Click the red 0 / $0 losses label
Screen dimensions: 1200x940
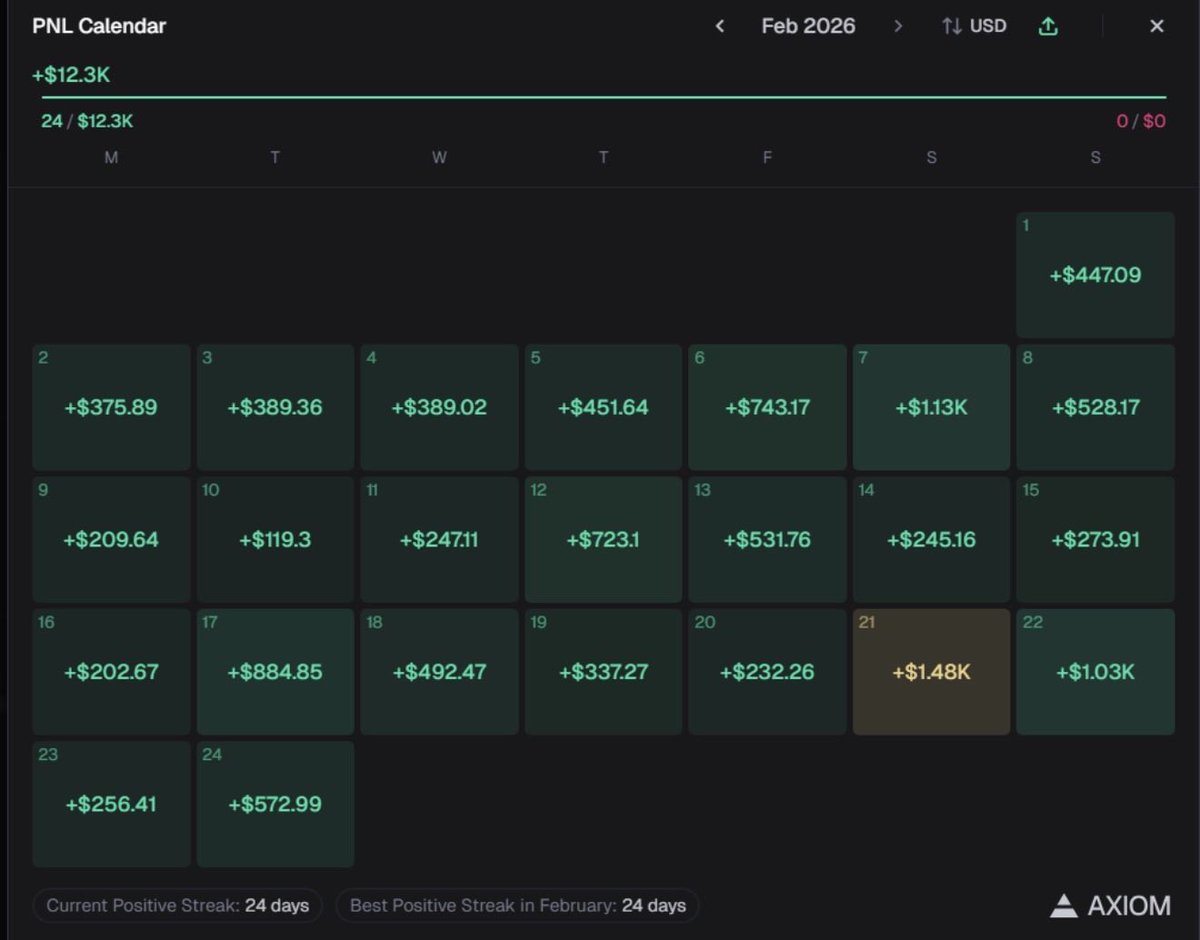coord(1141,122)
